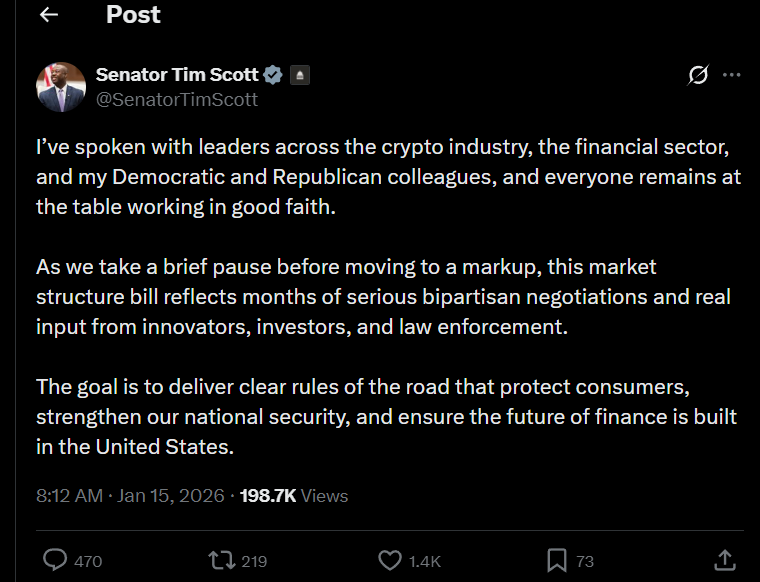Click the 470 replies count
The image size is (760, 582).
(x=88, y=561)
